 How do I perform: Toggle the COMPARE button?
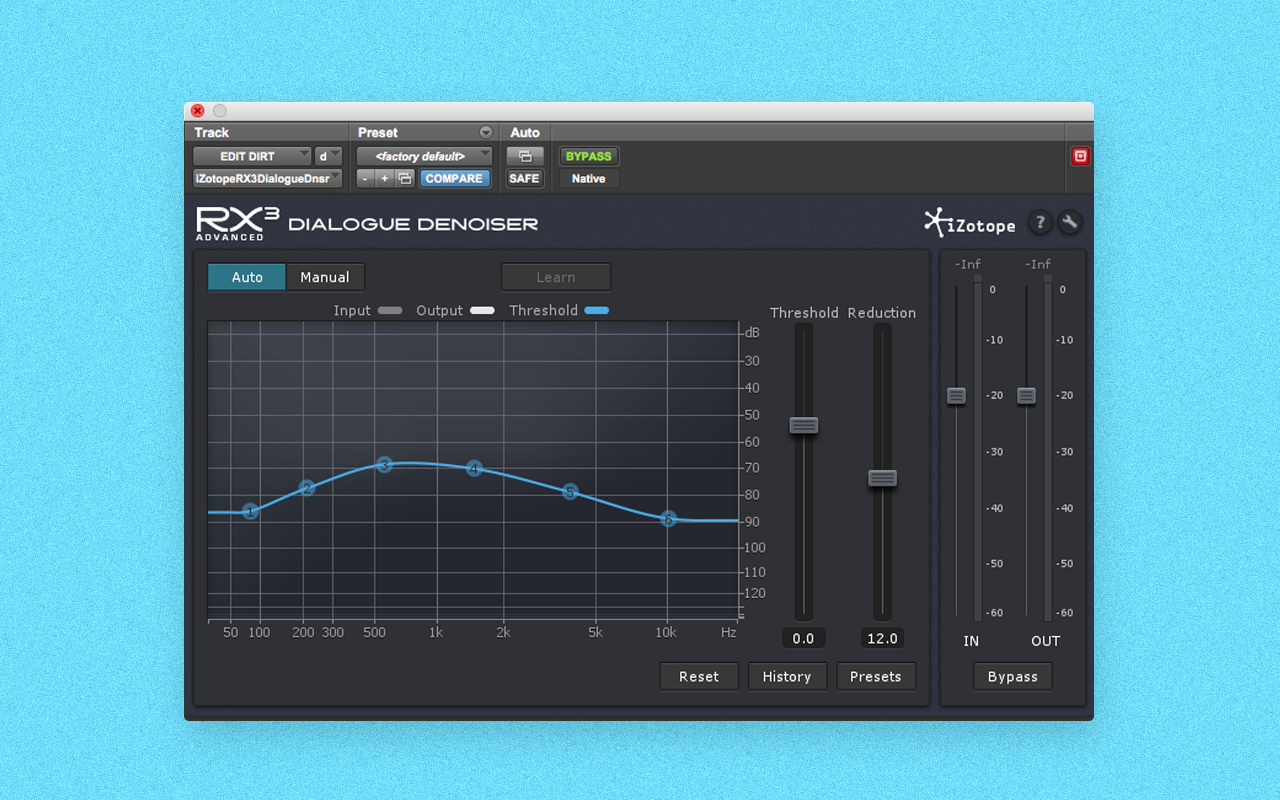pos(454,178)
